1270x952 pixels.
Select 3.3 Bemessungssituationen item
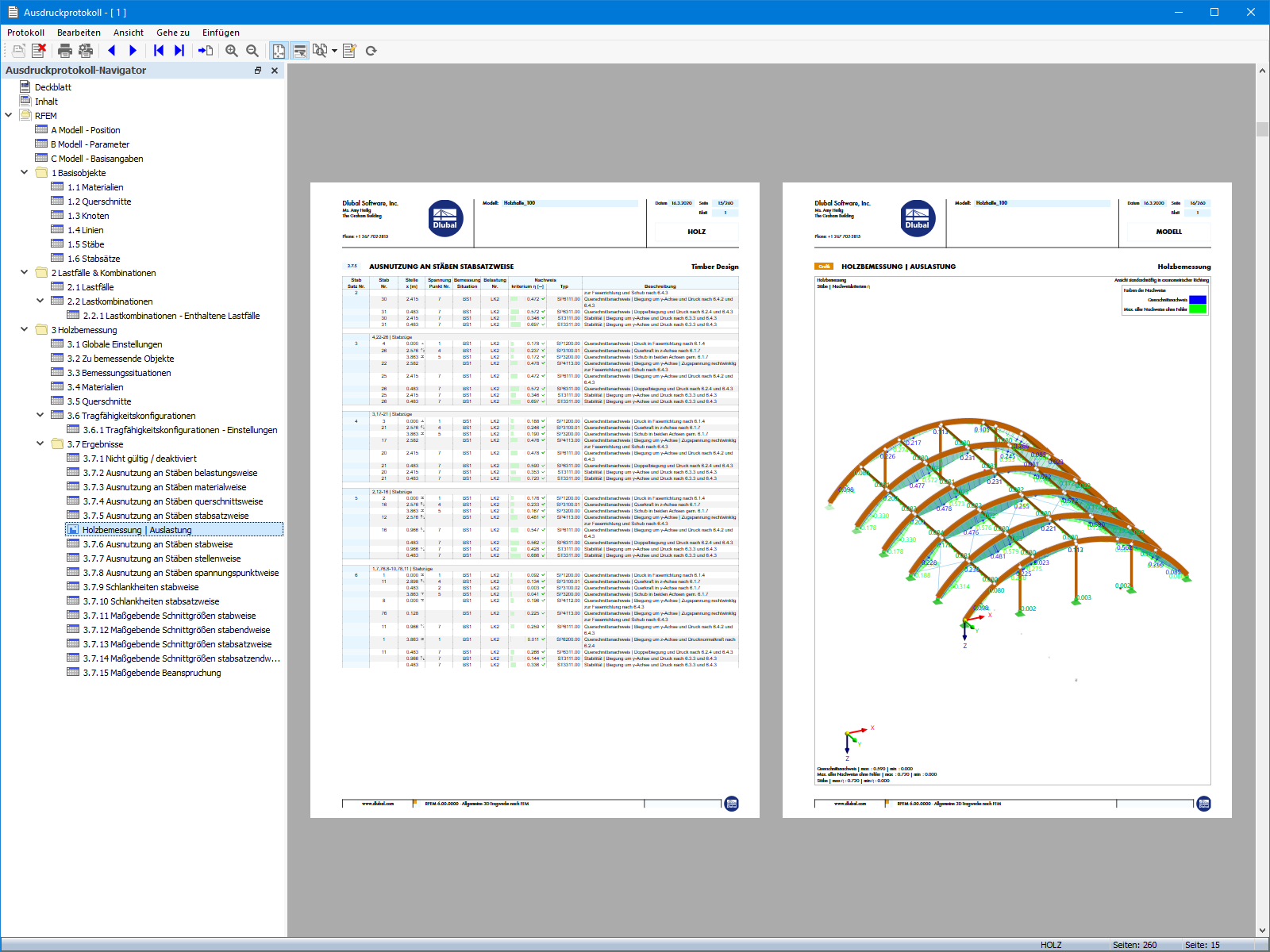point(119,373)
